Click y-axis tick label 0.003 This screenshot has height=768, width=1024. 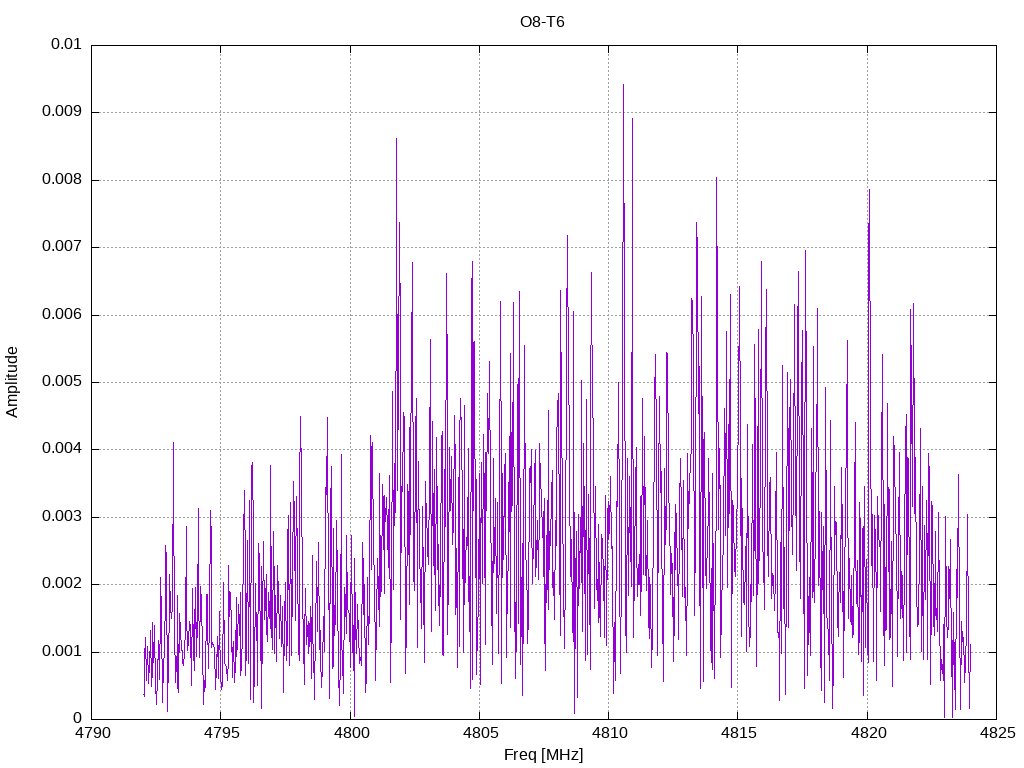[62, 517]
